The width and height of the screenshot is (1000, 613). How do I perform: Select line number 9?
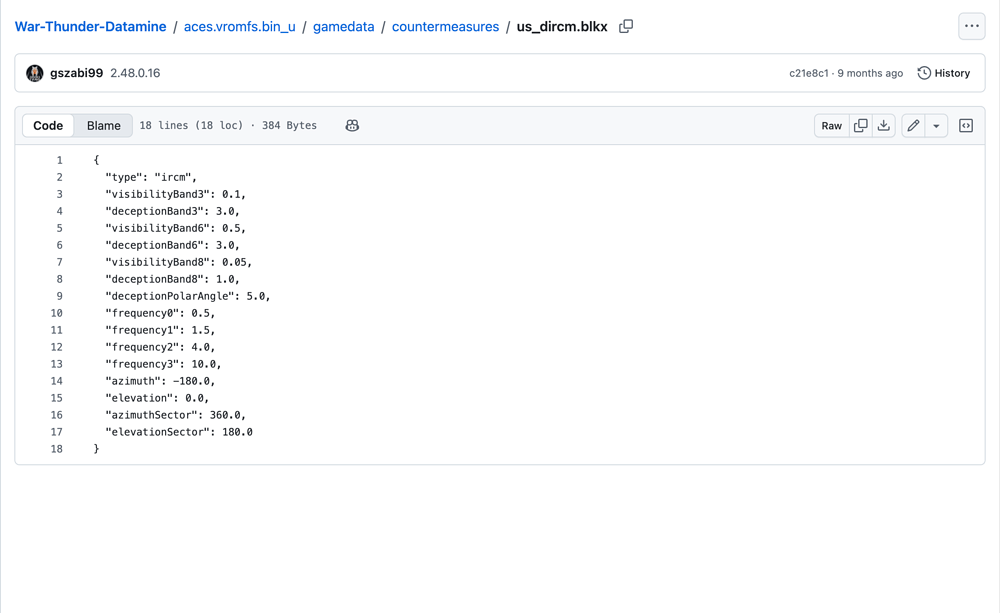coord(59,296)
